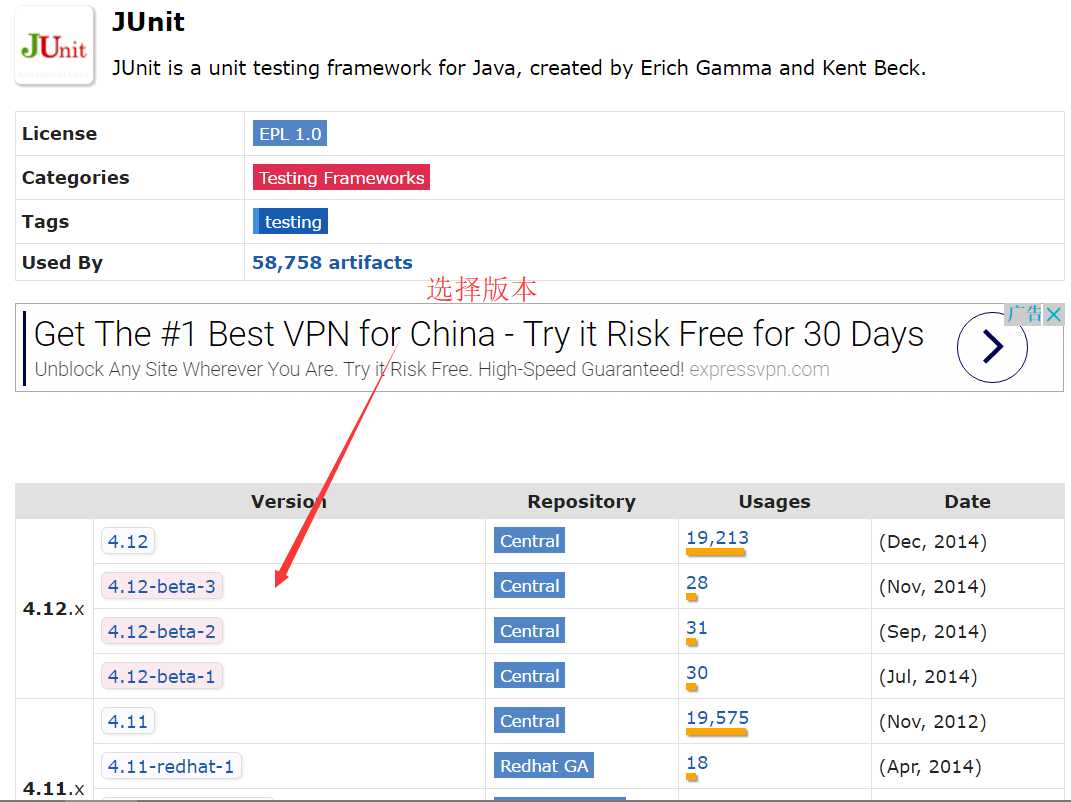Image resolution: width=1071 pixels, height=802 pixels.
Task: Click Central repository badge for 4.12
Action: click(529, 541)
